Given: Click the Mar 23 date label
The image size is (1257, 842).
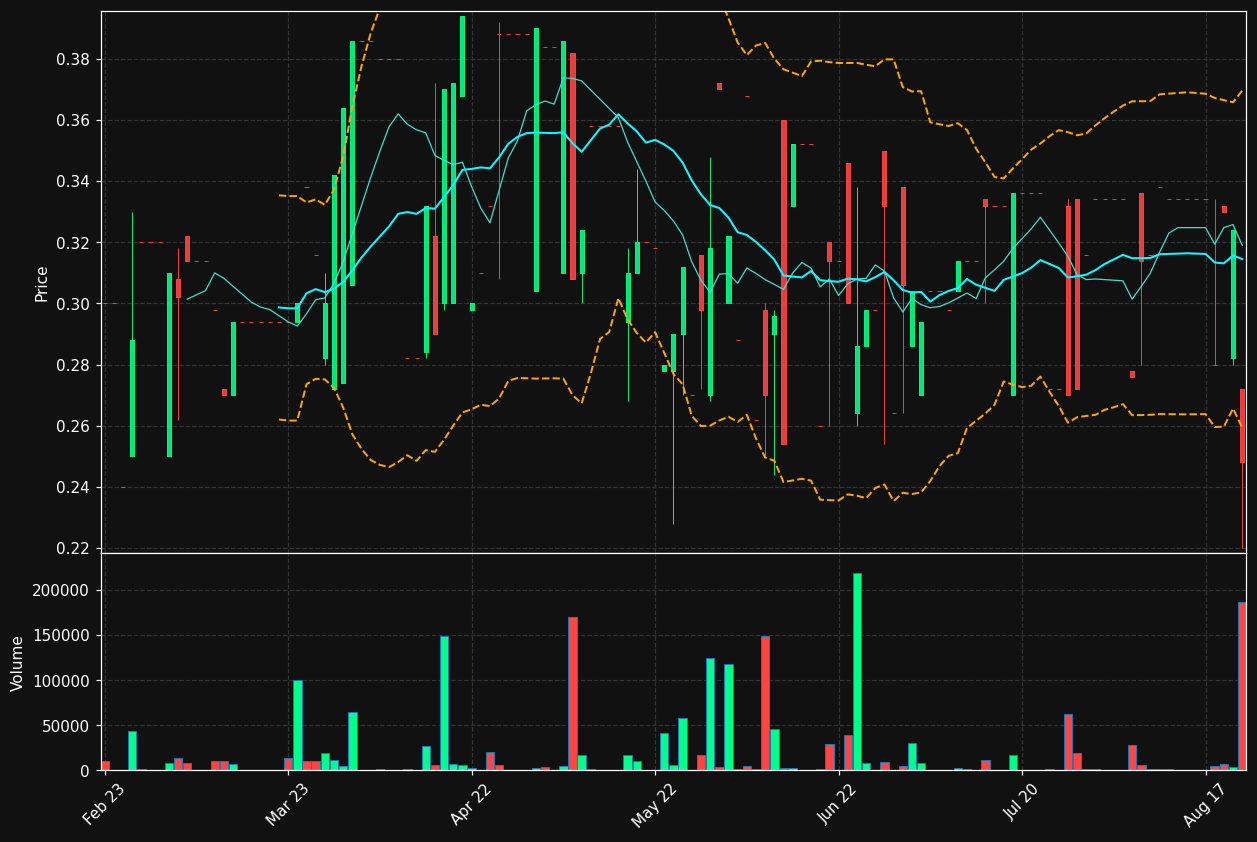Looking at the screenshot, I should [x=287, y=805].
